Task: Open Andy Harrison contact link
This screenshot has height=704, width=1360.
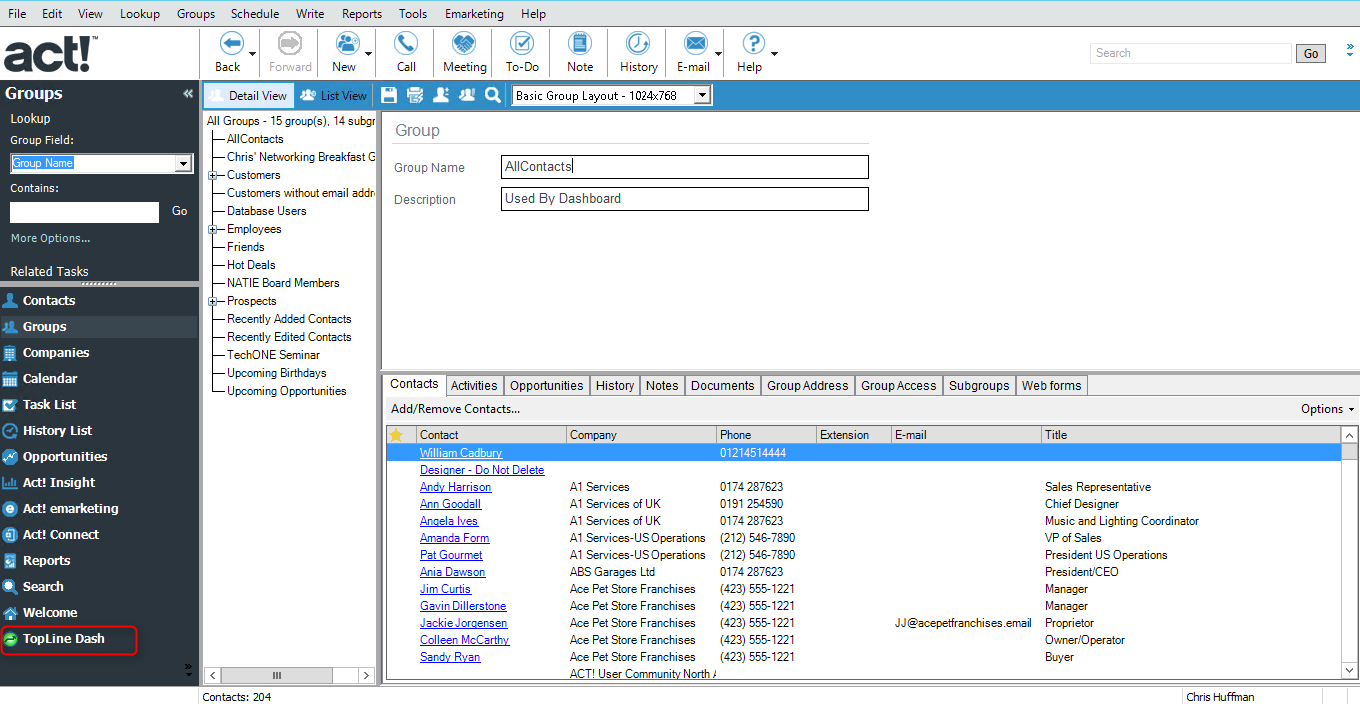Action: click(455, 487)
